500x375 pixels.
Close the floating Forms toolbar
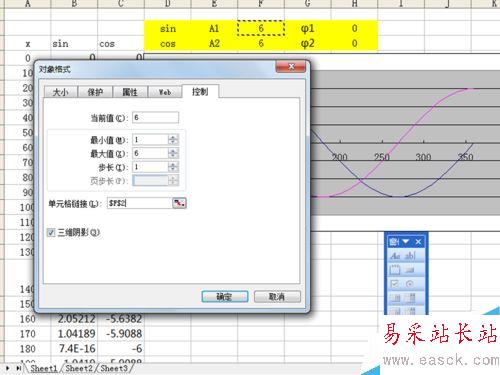[x=418, y=242]
